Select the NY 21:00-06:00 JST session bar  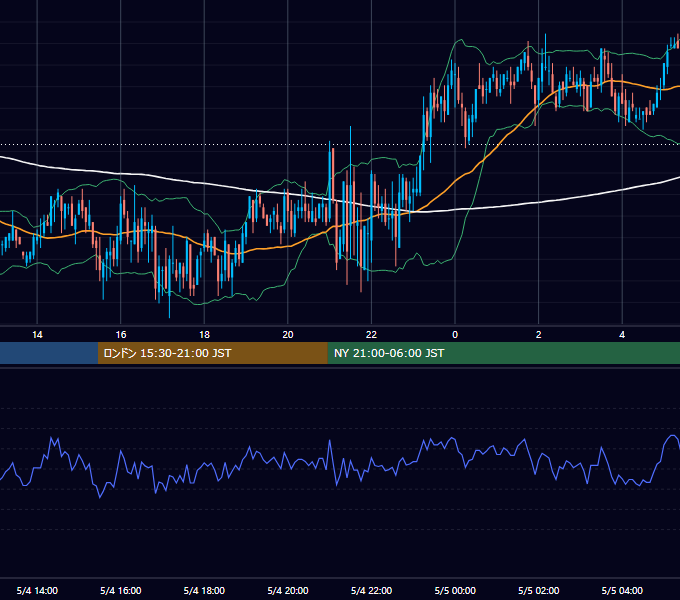pos(503,353)
